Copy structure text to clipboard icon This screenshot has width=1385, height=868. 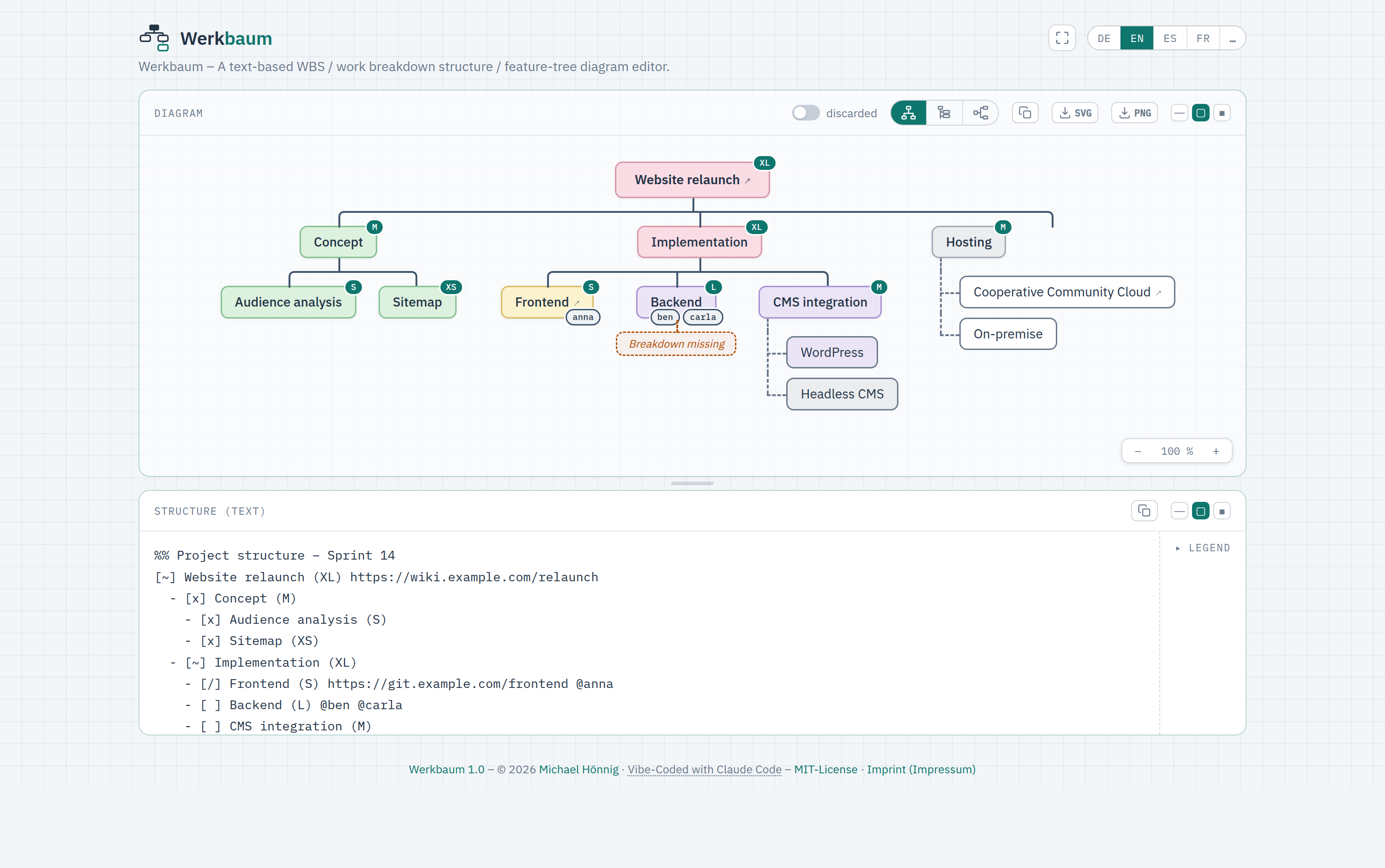click(x=1144, y=511)
